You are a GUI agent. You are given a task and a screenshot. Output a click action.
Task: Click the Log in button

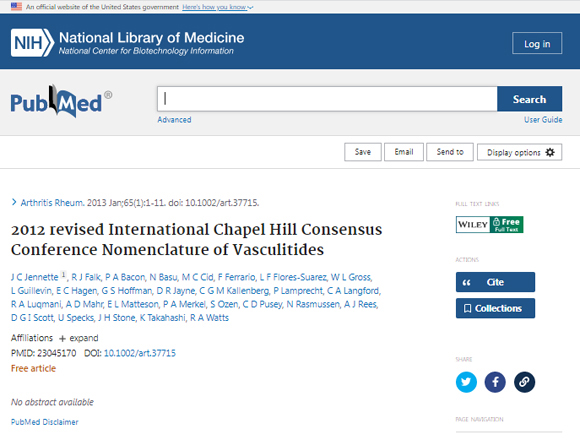(537, 43)
